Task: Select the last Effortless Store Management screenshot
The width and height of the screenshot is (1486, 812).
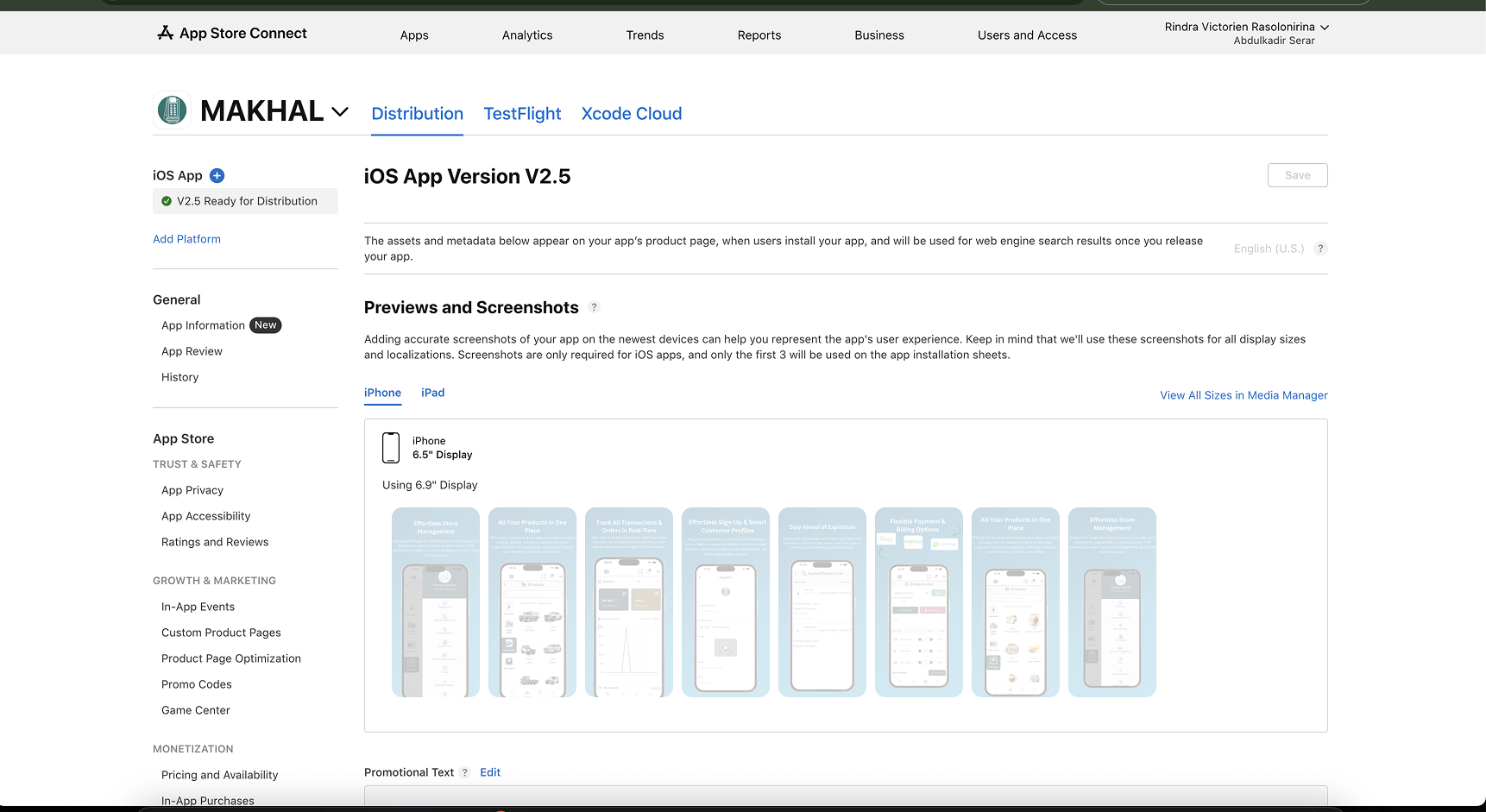Action: point(1112,602)
